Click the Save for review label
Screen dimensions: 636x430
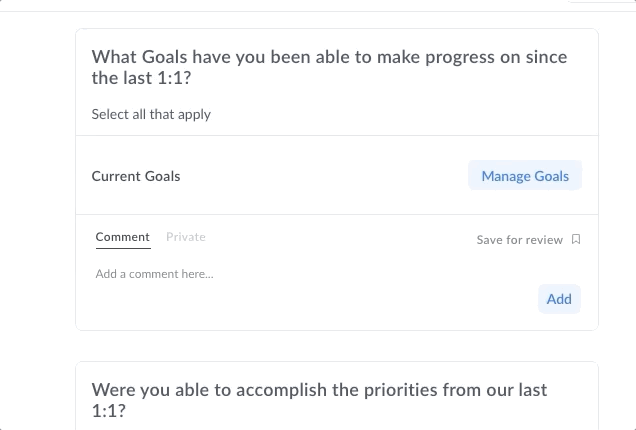tap(520, 240)
